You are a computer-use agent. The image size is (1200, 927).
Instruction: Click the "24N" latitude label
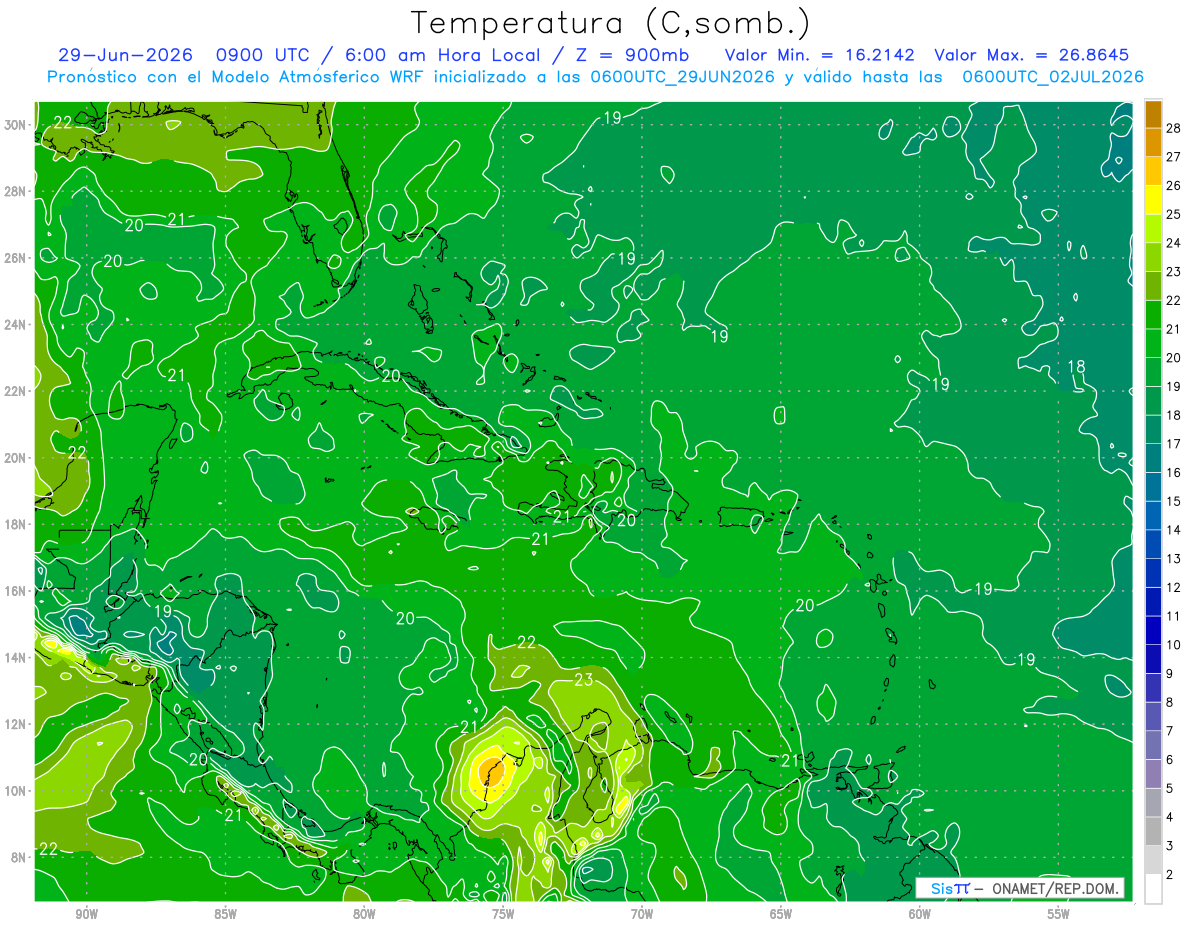pos(15,325)
